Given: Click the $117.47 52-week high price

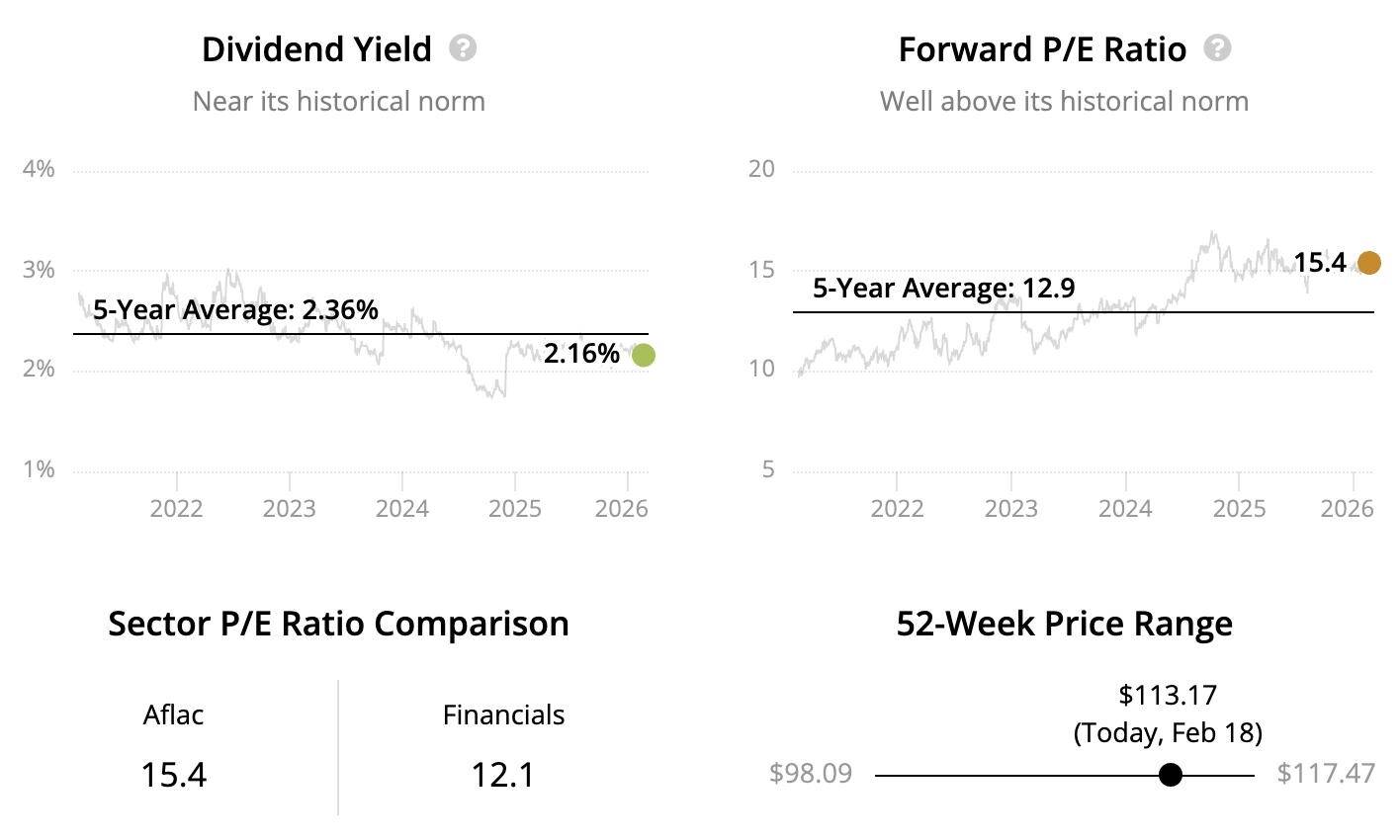Looking at the screenshot, I should point(1325,773).
